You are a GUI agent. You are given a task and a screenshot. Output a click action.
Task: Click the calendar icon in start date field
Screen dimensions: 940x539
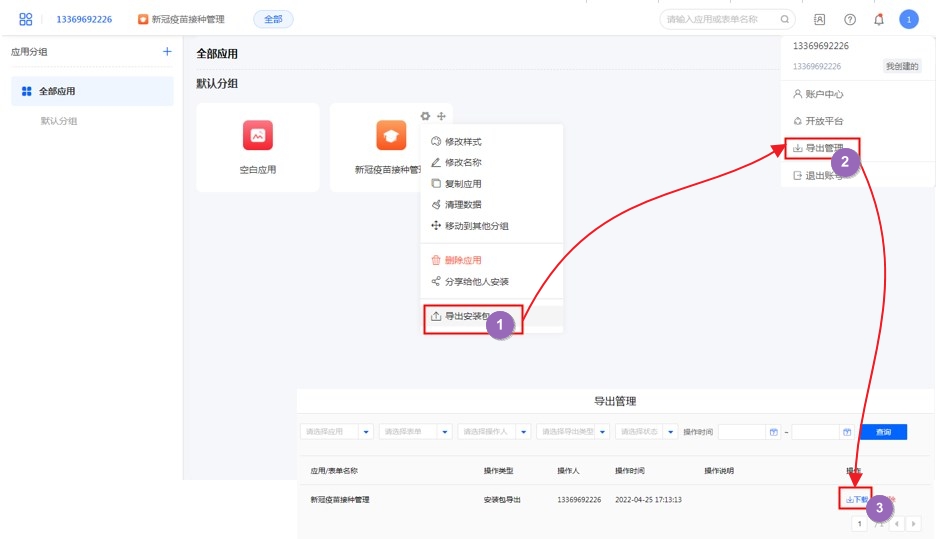tap(773, 432)
